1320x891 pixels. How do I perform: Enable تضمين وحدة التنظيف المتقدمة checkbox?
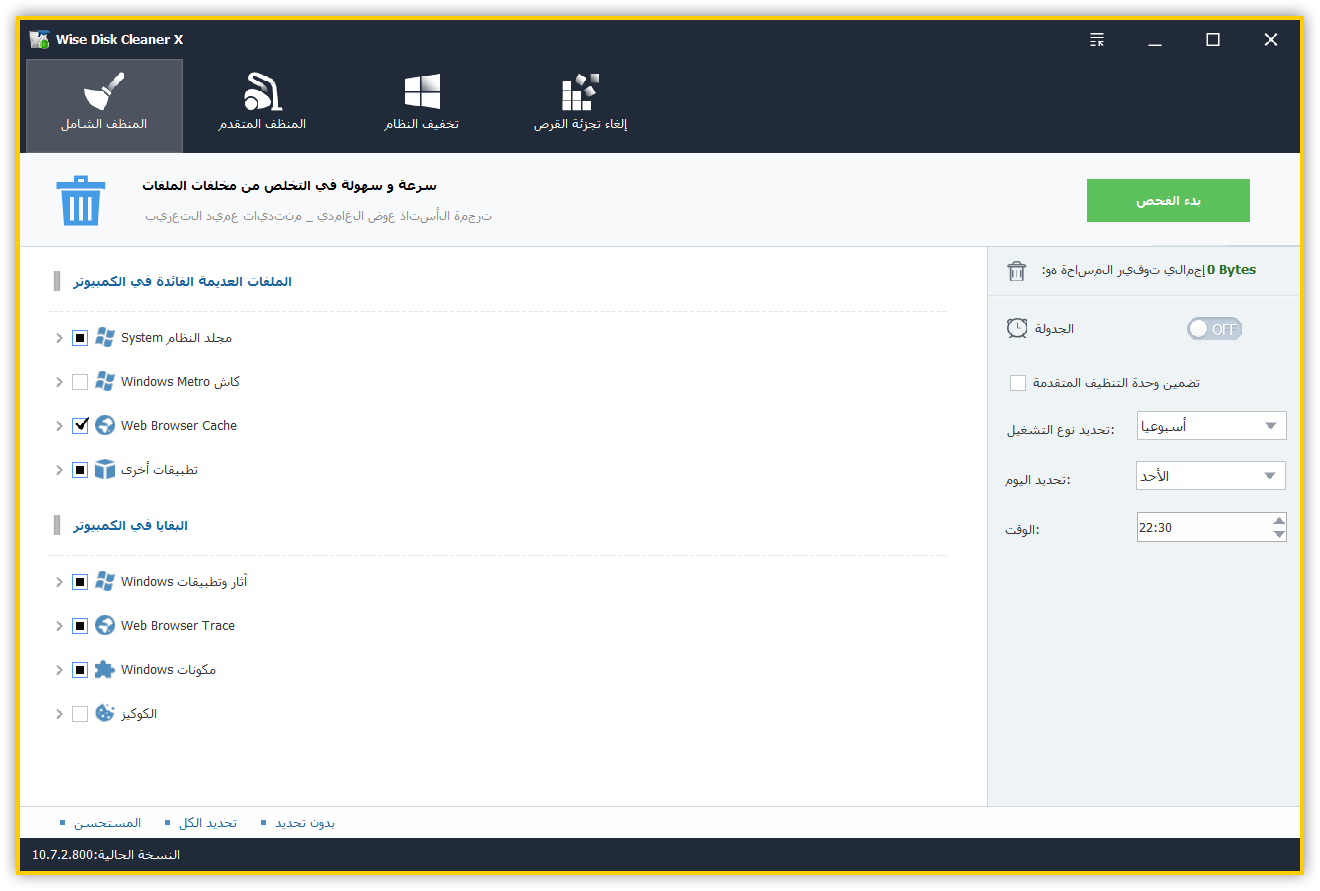click(x=1018, y=383)
